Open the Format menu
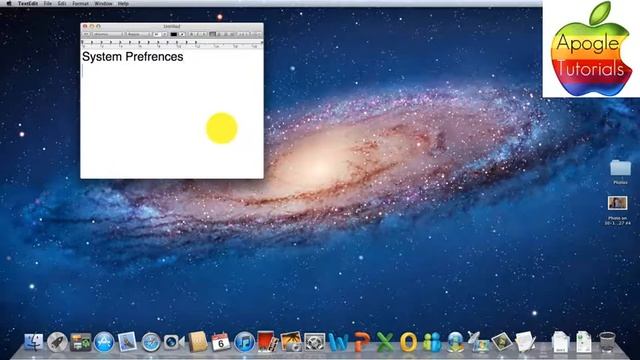The width and height of the screenshot is (640, 360). point(80,4)
